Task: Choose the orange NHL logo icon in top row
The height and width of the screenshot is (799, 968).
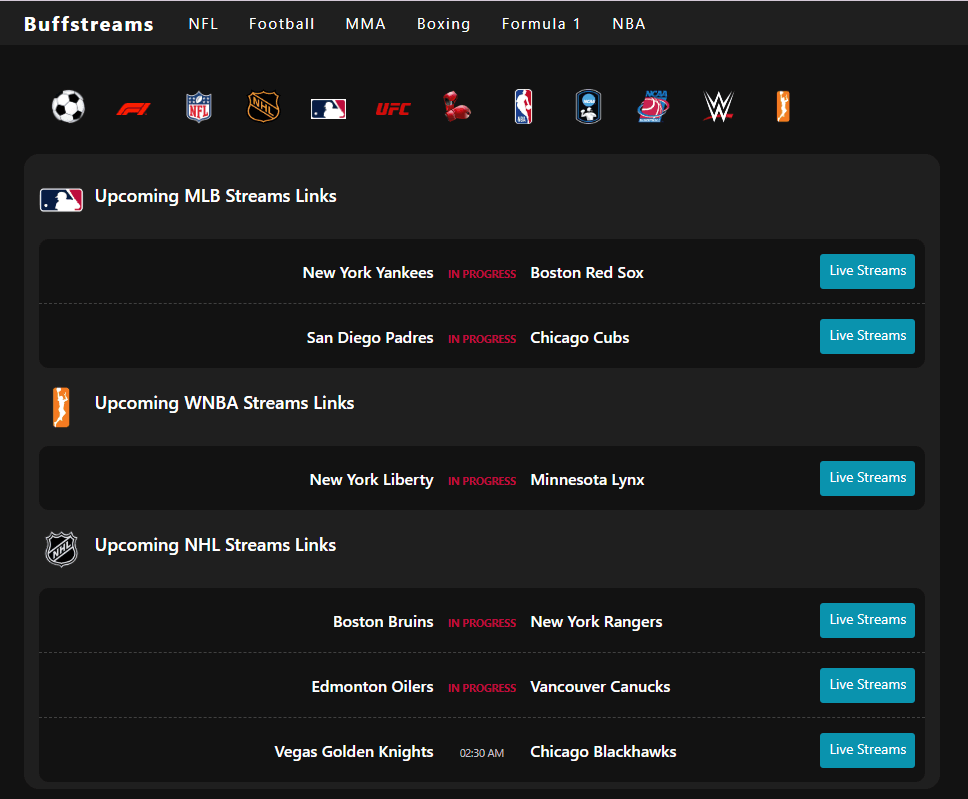Action: tap(264, 107)
